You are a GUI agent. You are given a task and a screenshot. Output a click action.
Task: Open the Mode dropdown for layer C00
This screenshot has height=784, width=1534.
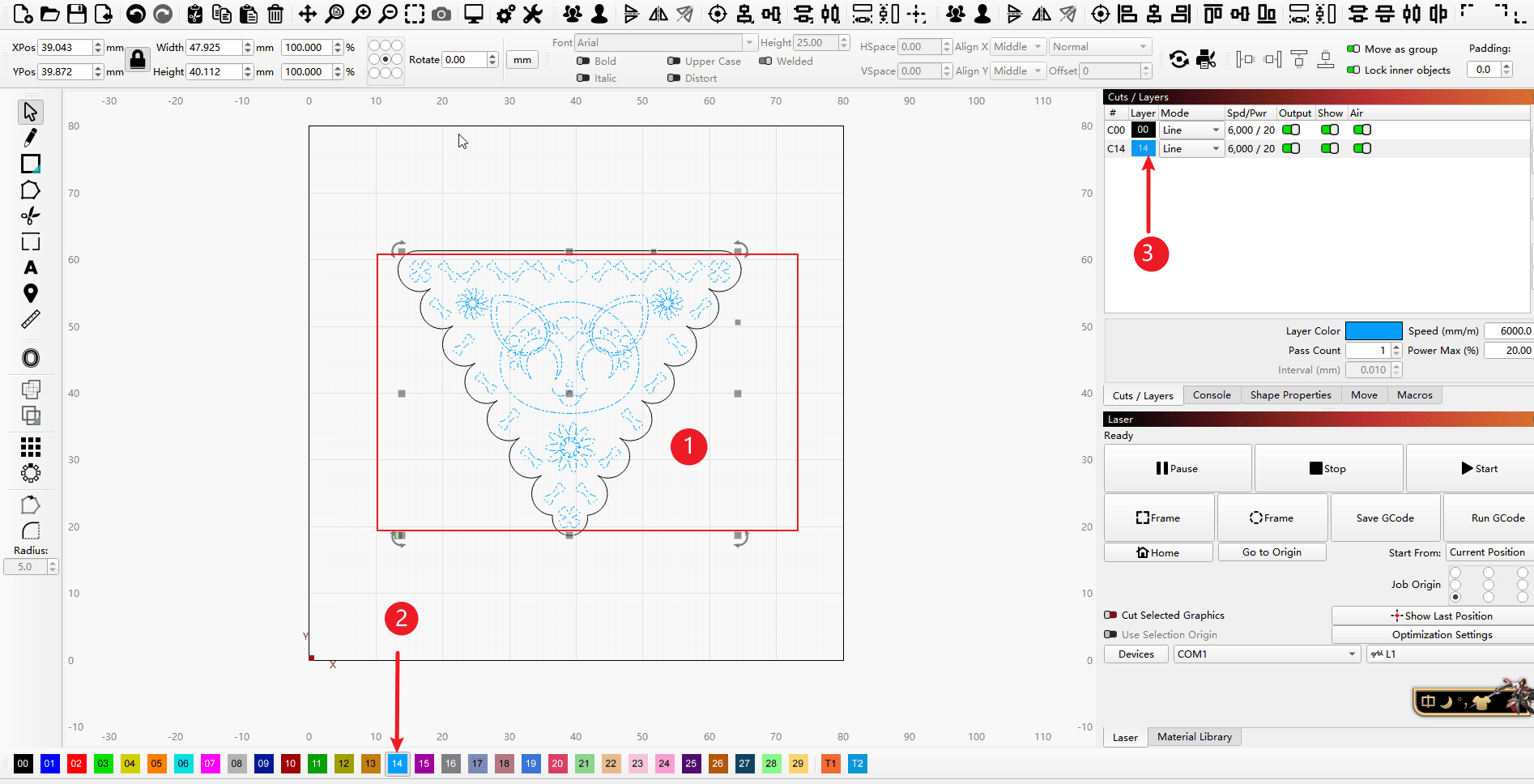point(1191,130)
